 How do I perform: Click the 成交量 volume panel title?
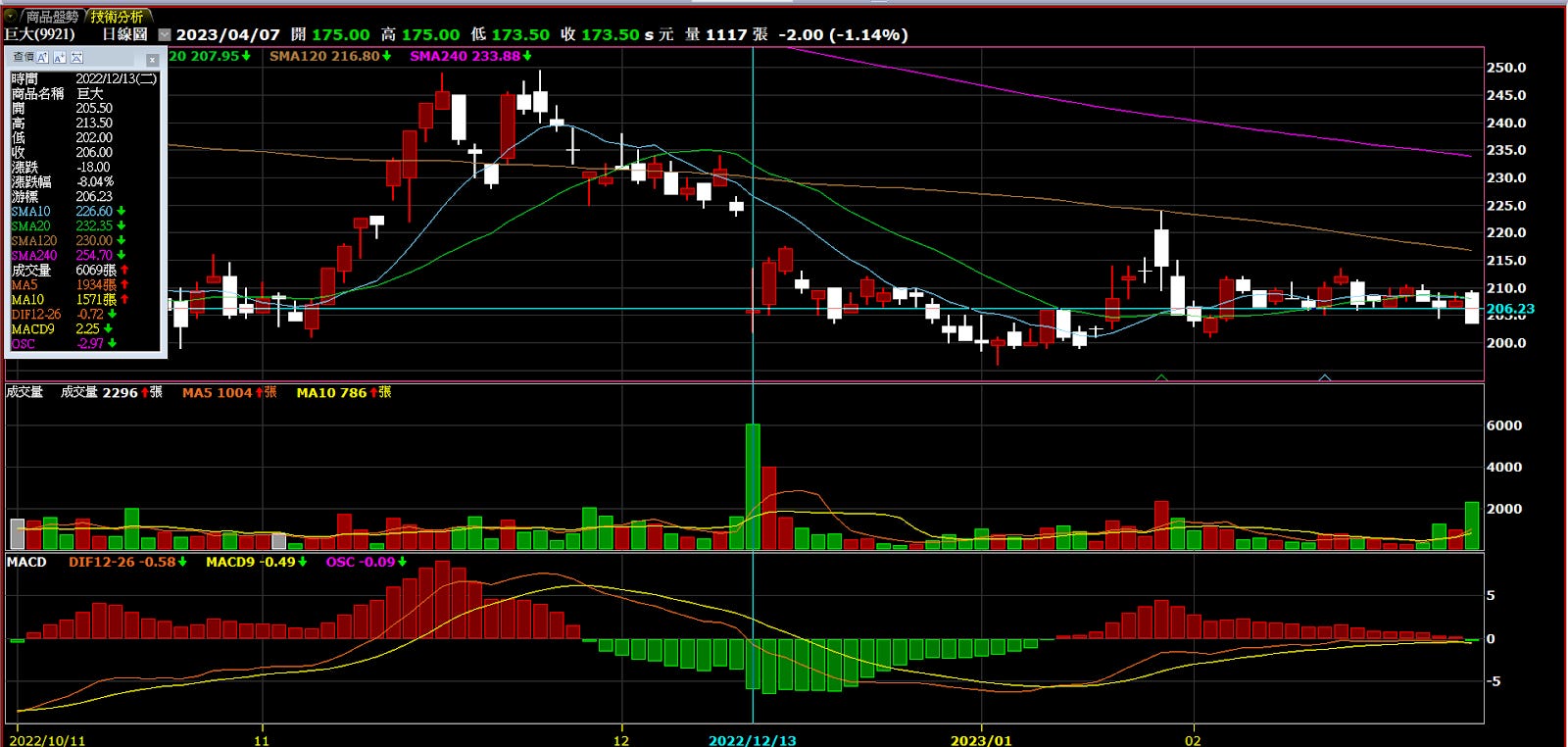tap(24, 392)
